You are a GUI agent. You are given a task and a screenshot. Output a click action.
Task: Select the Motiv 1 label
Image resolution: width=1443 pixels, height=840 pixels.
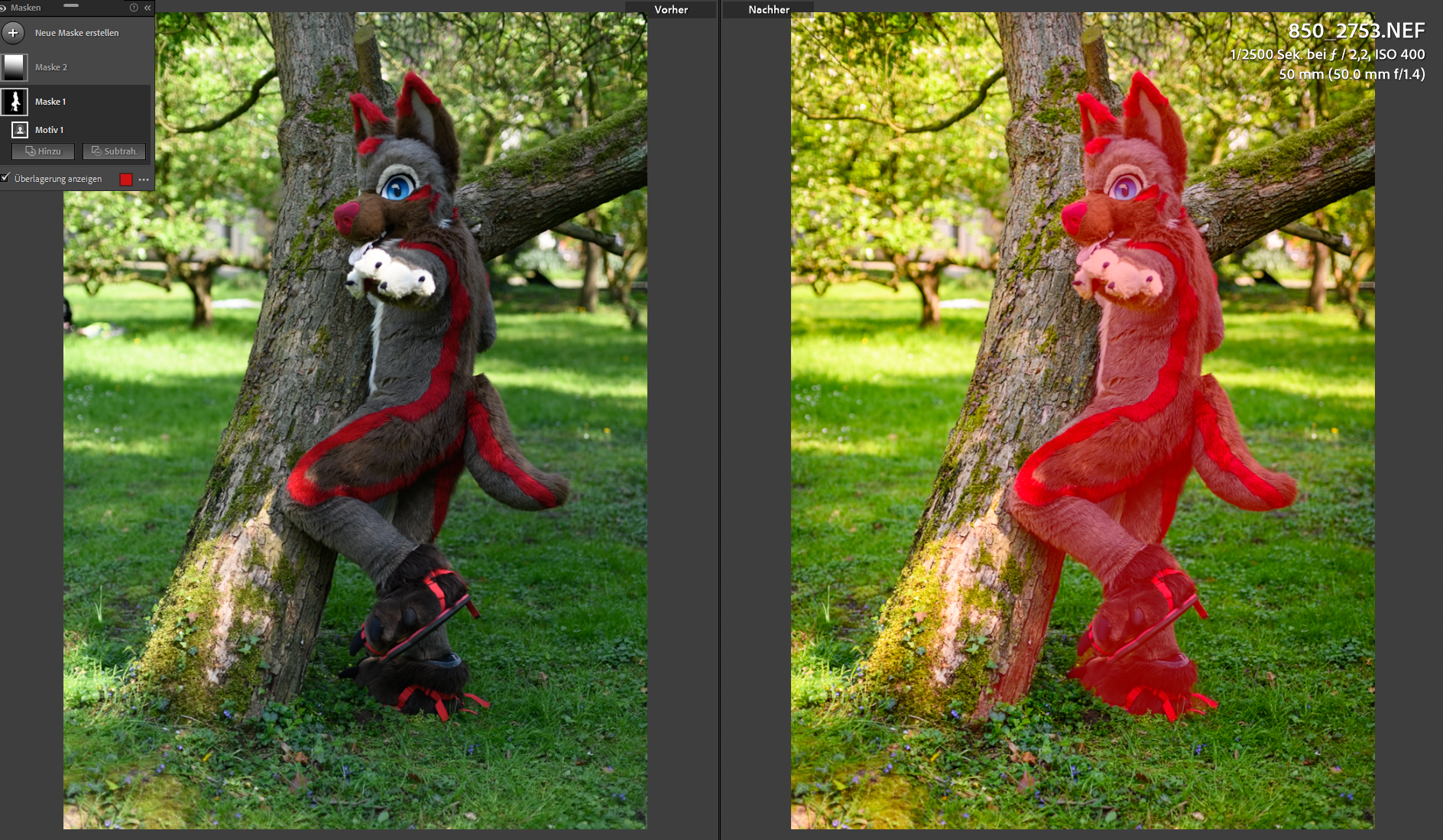coord(49,130)
